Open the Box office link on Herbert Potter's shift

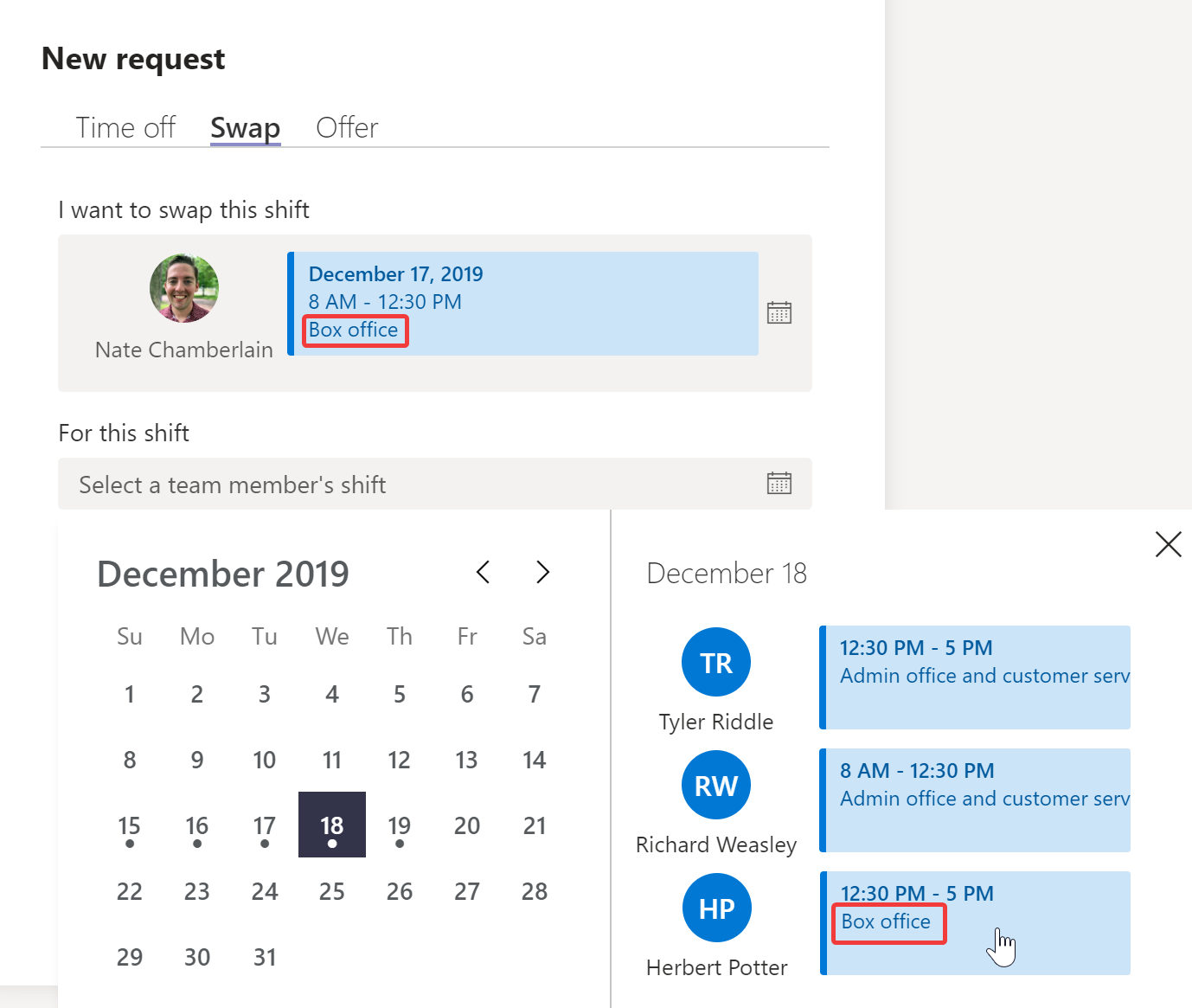888,921
